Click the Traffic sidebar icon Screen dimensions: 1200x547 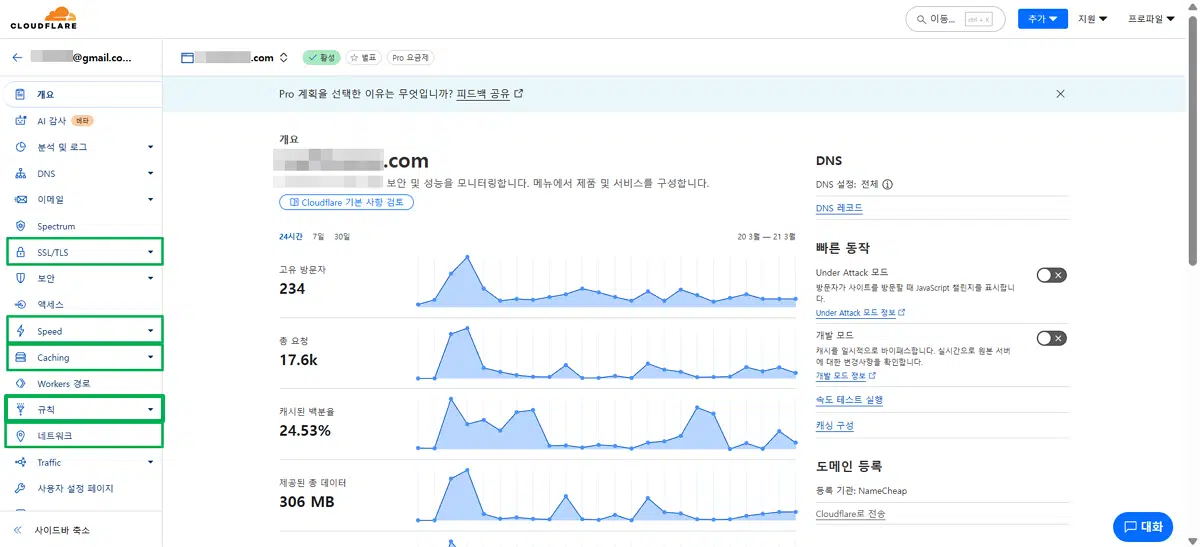click(20, 462)
